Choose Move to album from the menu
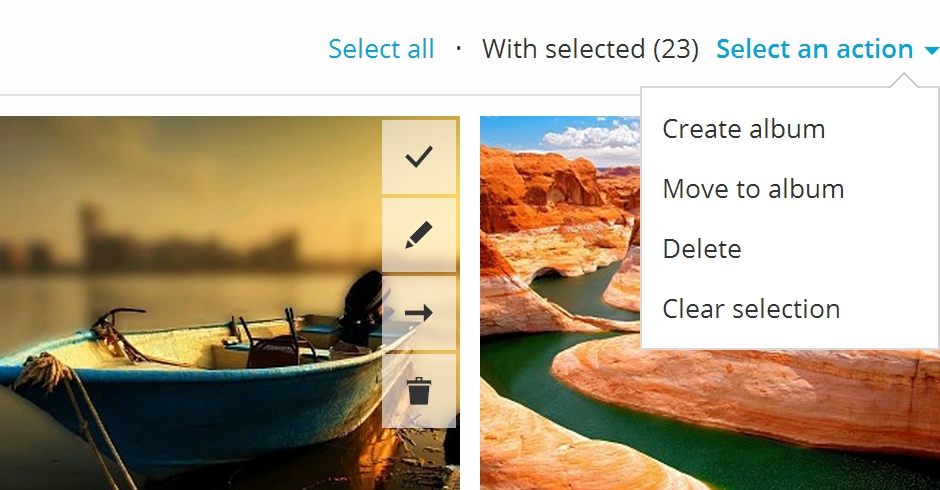Image resolution: width=940 pixels, height=490 pixels. pyautogui.click(x=753, y=189)
